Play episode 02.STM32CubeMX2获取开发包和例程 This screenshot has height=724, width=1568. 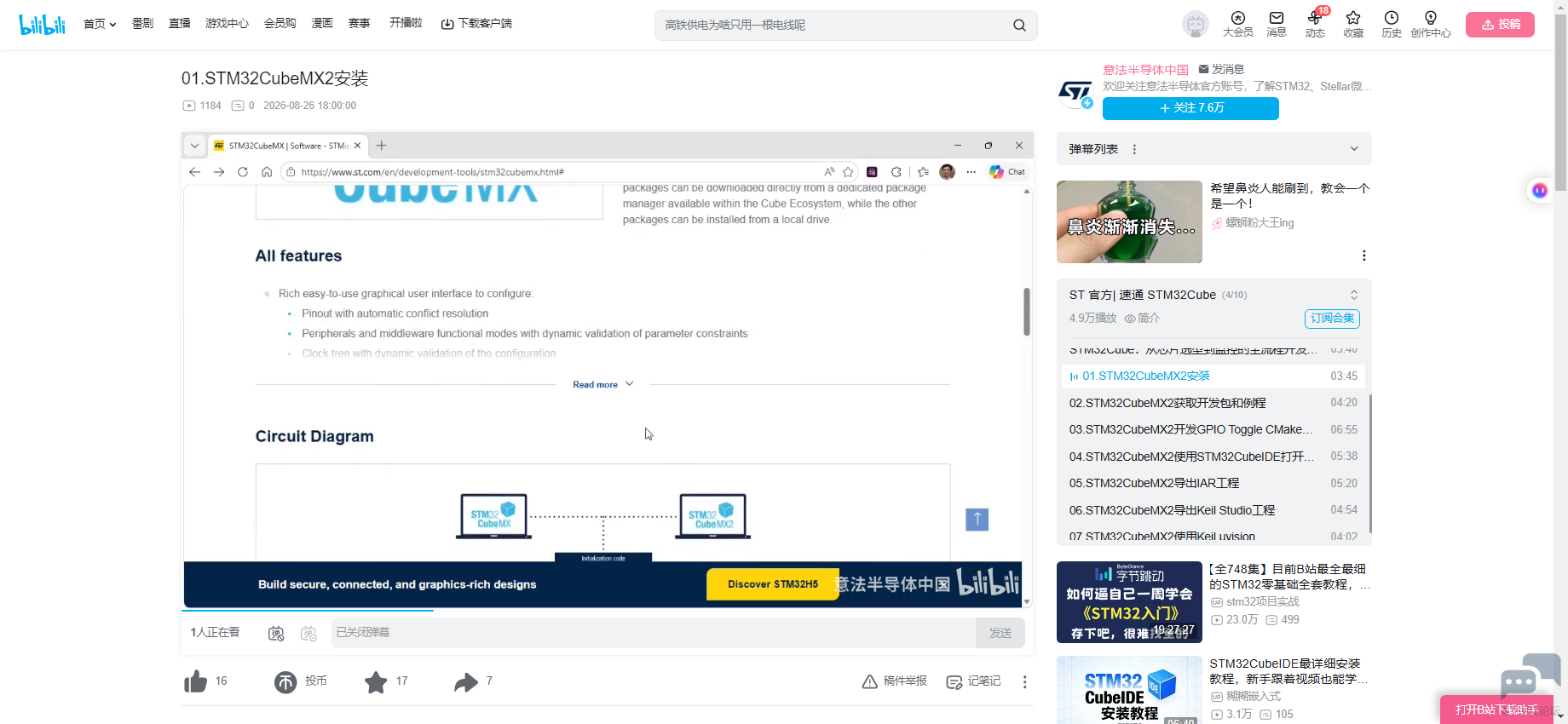pos(1213,403)
